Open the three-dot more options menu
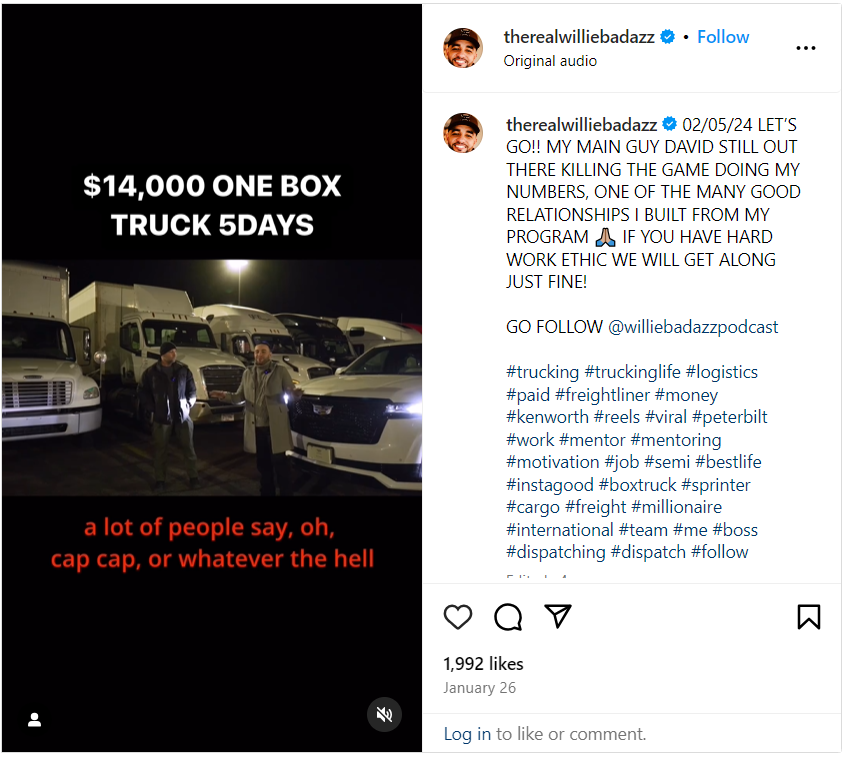The height and width of the screenshot is (757, 845). (x=806, y=48)
